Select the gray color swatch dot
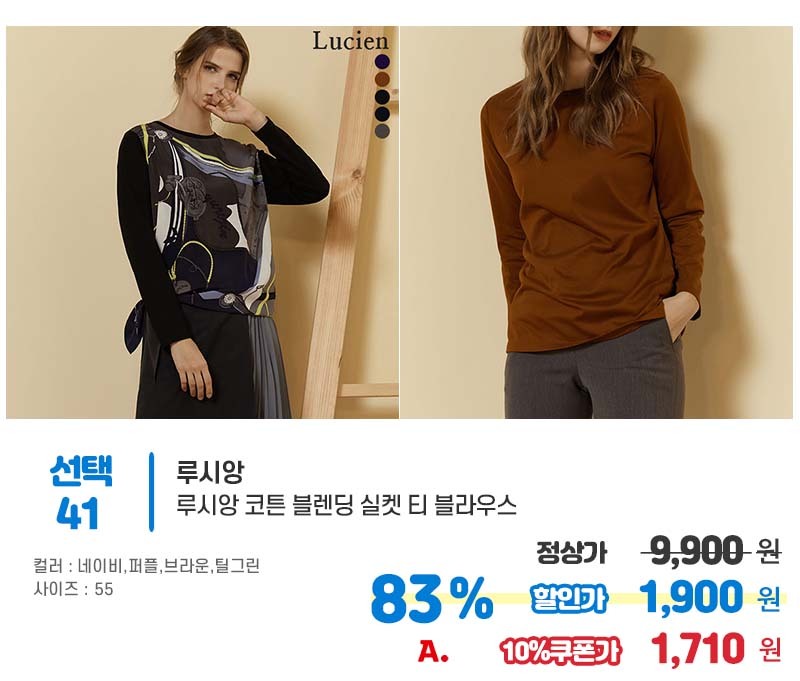Image resolution: width=800 pixels, height=681 pixels. point(382,131)
